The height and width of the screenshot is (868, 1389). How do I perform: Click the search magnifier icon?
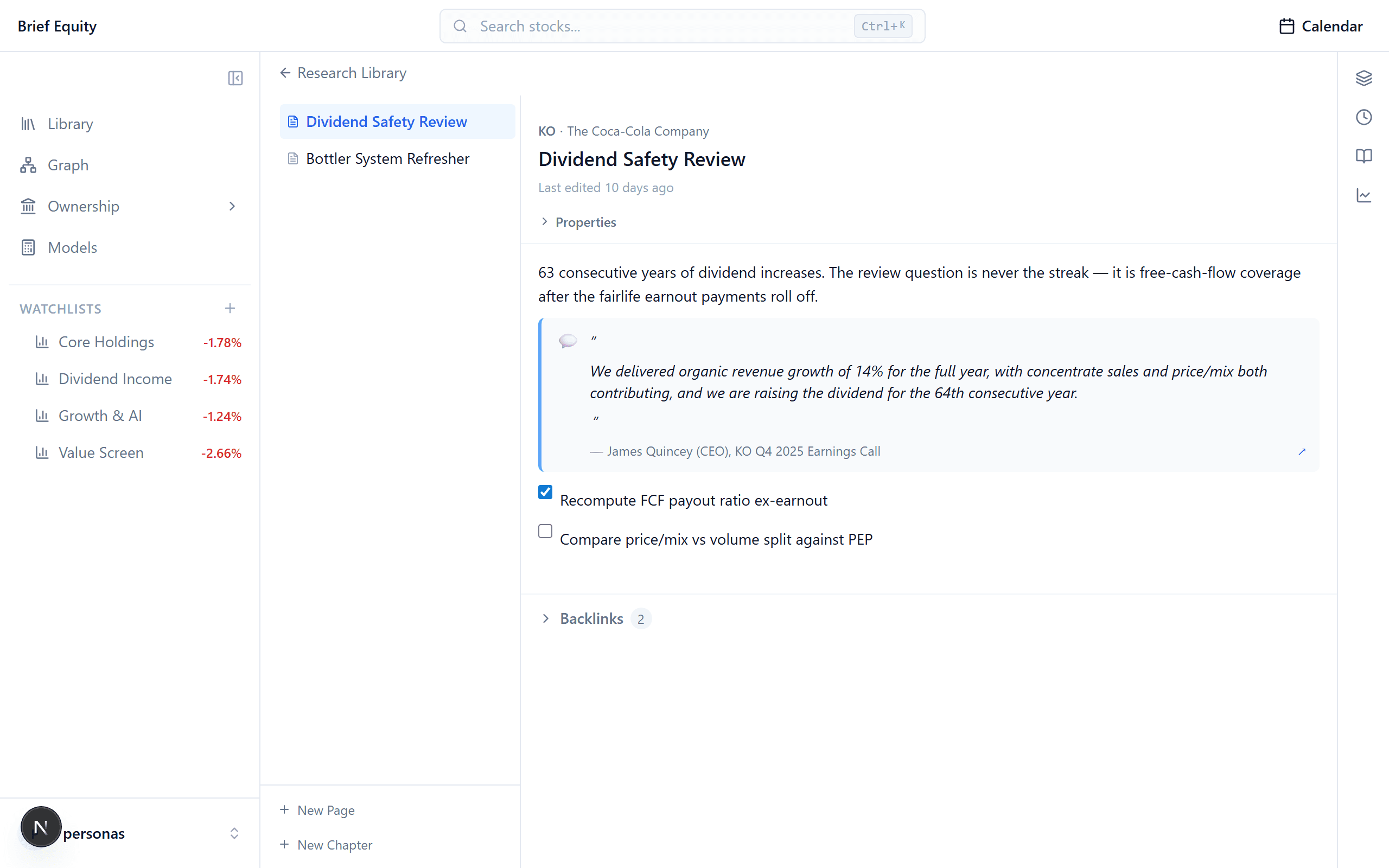[x=460, y=27]
